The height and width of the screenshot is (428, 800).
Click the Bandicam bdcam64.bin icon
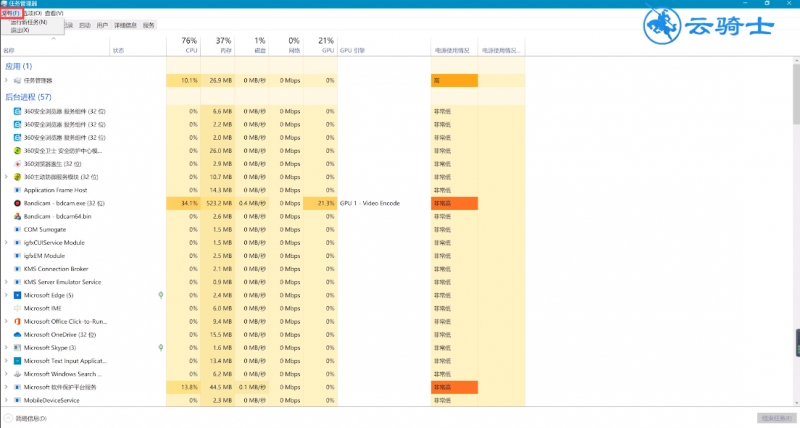click(17, 216)
